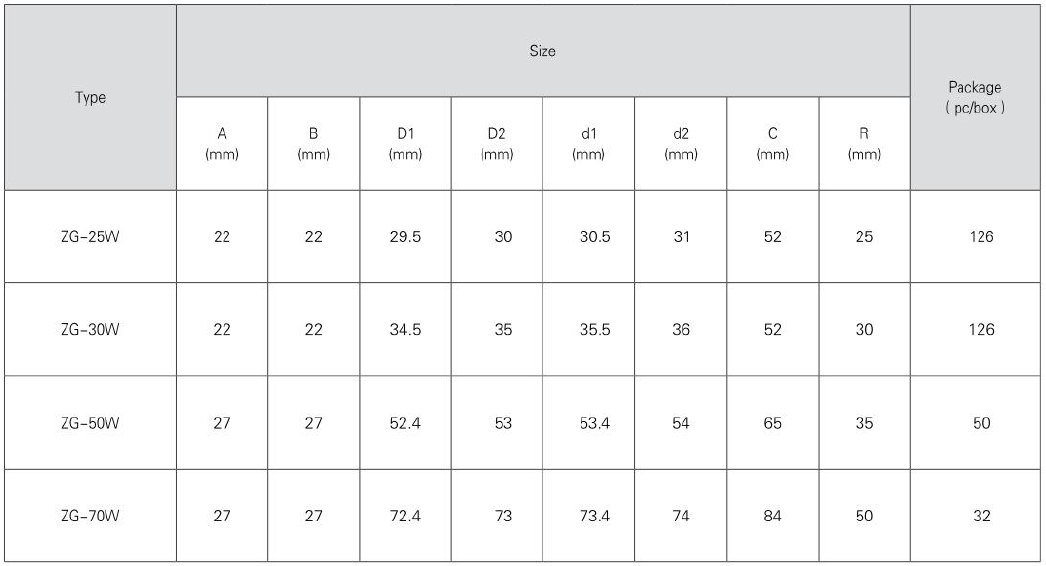Click the 84 value in column C
Viewport: 1046px width, 566px height.
[772, 516]
